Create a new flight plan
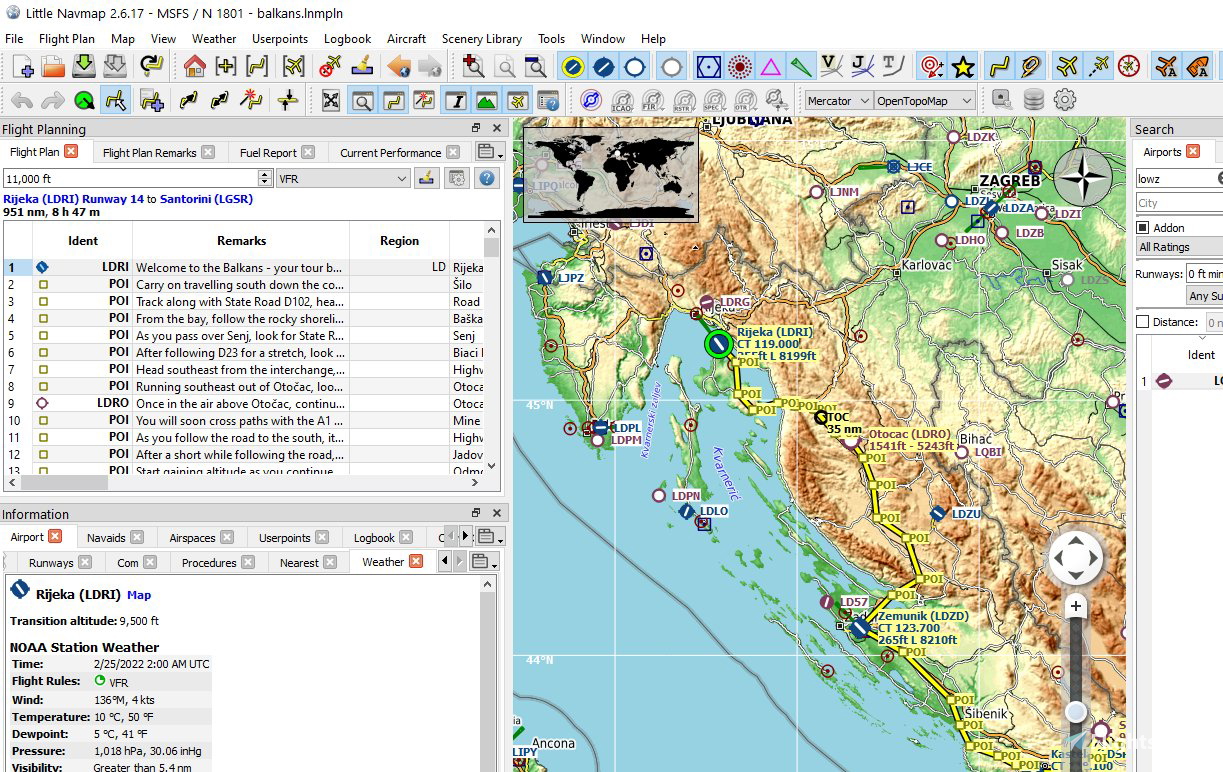 [23, 67]
